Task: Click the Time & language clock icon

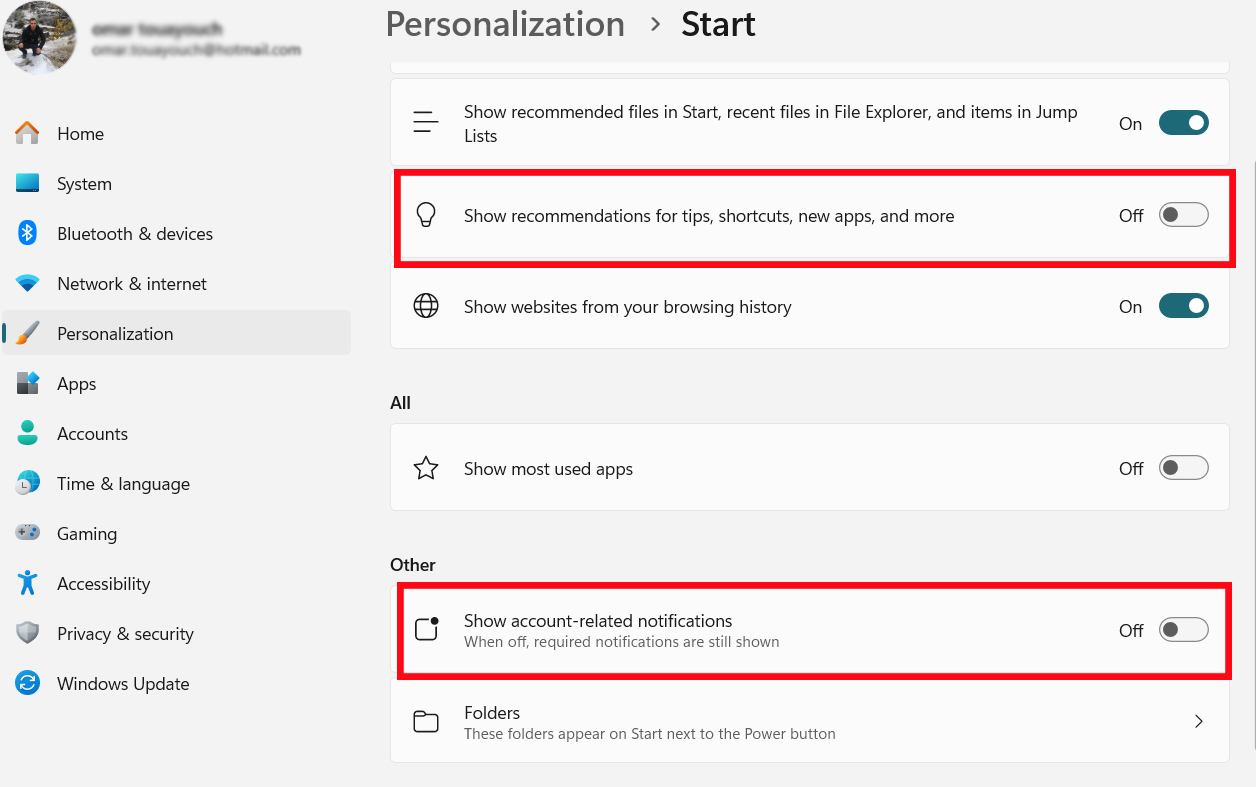Action: point(28,483)
